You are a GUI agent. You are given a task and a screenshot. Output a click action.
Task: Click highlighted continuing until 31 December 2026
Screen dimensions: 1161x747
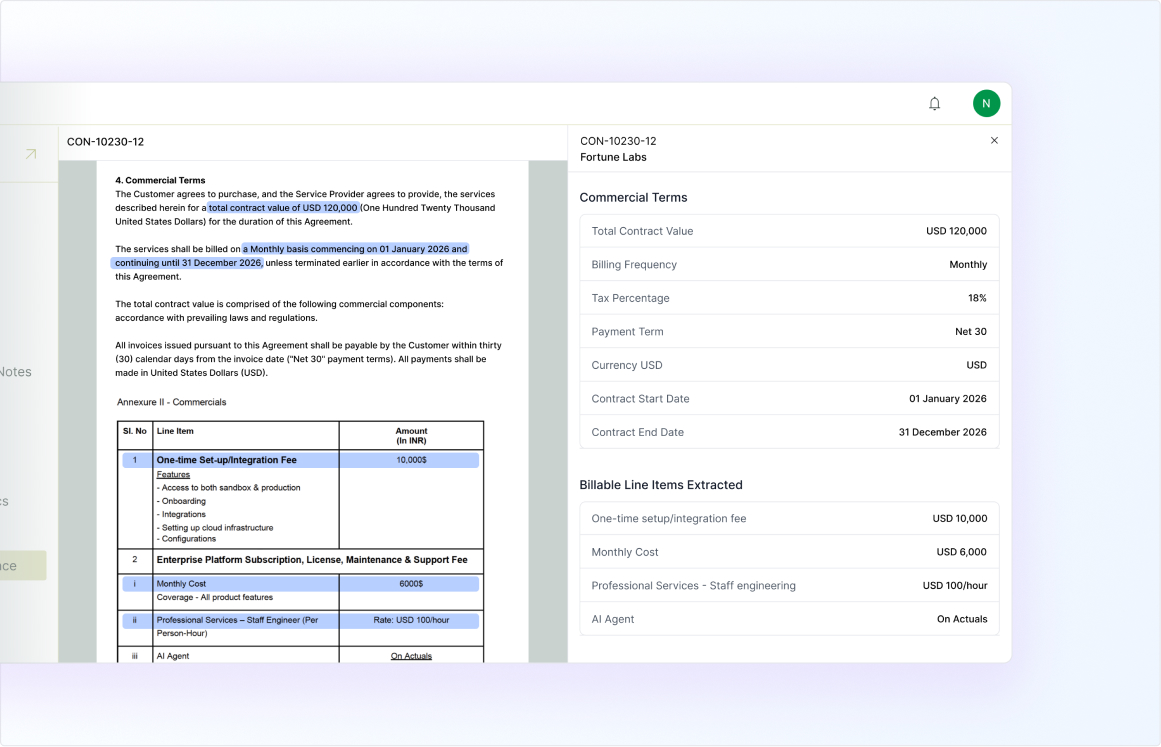(187, 263)
